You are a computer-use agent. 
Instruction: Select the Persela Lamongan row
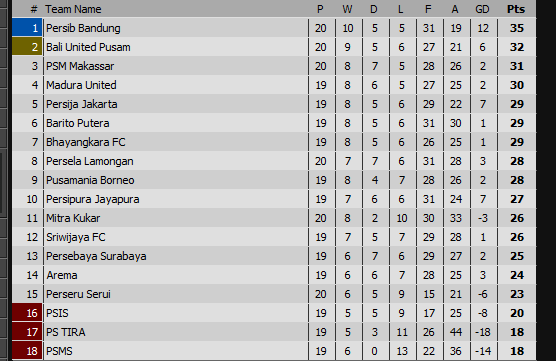click(x=274, y=161)
